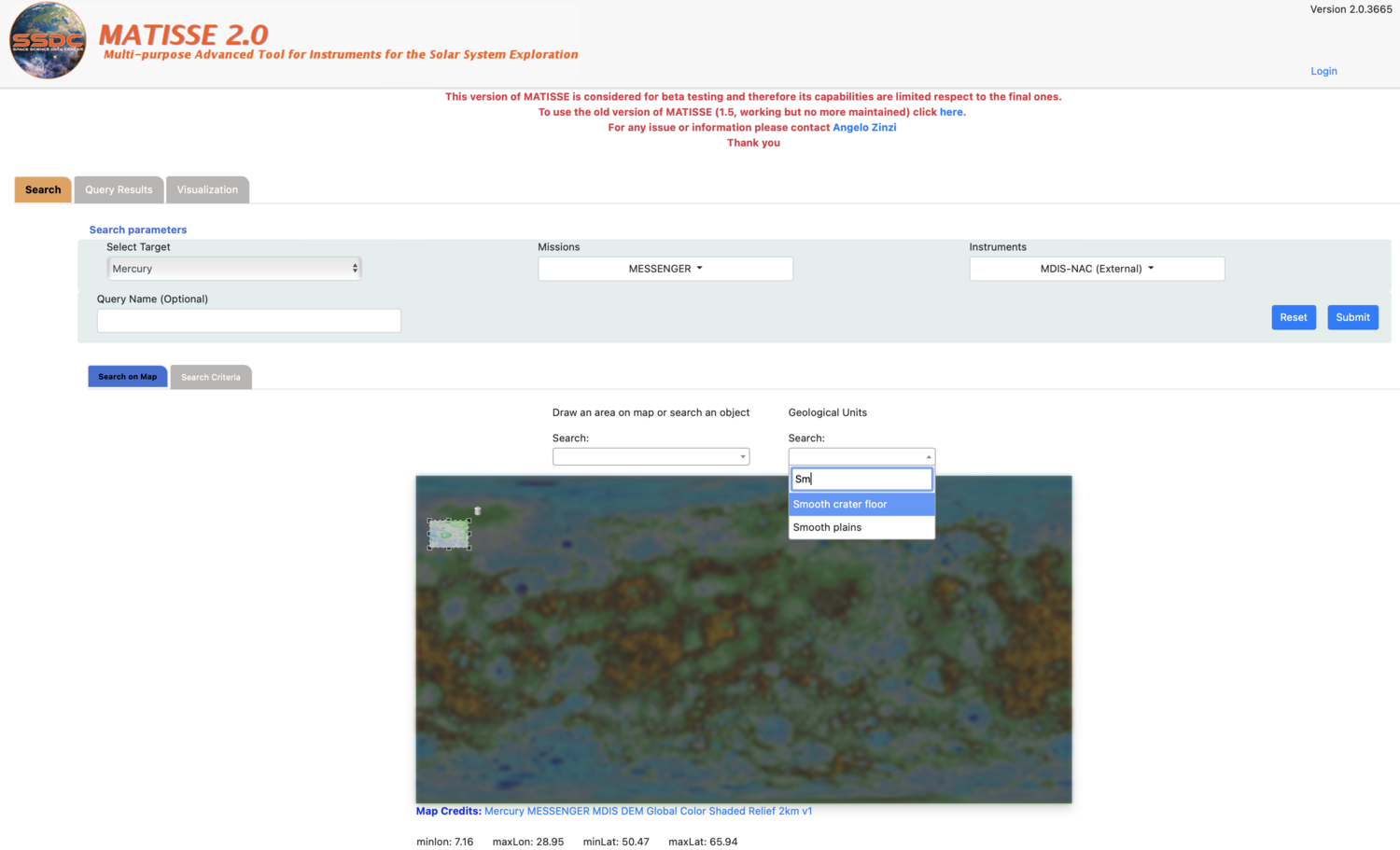Delete drawn area with trash icon on map
Viewport: 1400px width, 850px height.
tap(478, 510)
